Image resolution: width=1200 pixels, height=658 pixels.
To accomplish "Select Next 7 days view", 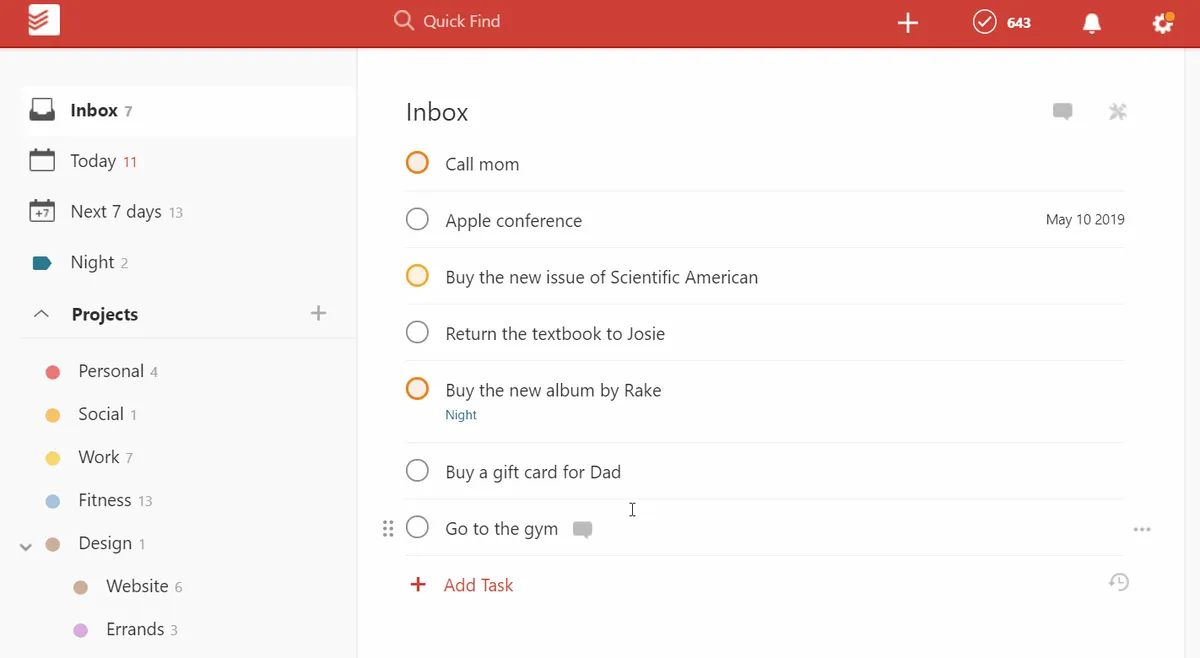I will (115, 212).
